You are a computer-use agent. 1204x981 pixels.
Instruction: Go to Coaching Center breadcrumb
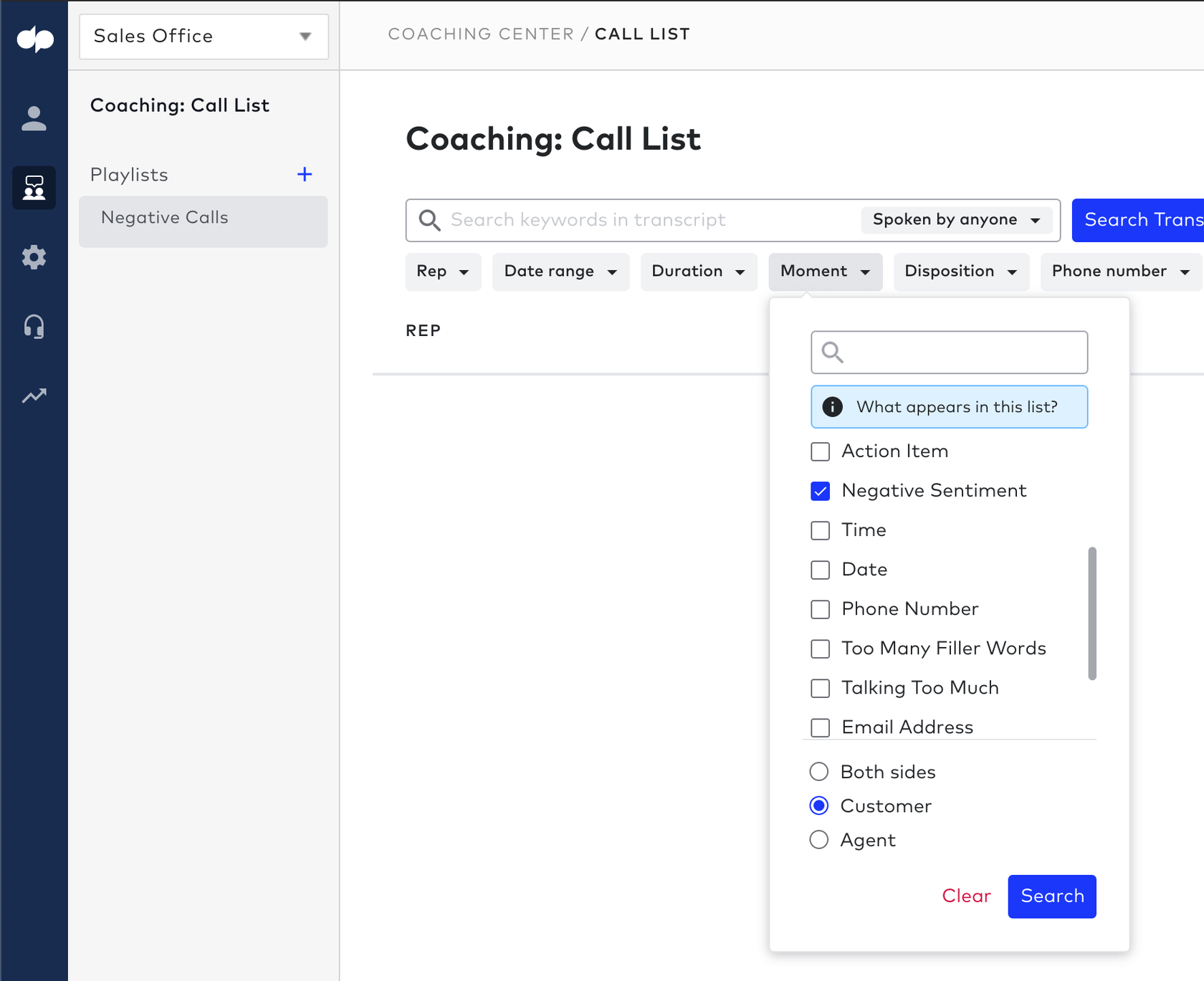[x=481, y=34]
